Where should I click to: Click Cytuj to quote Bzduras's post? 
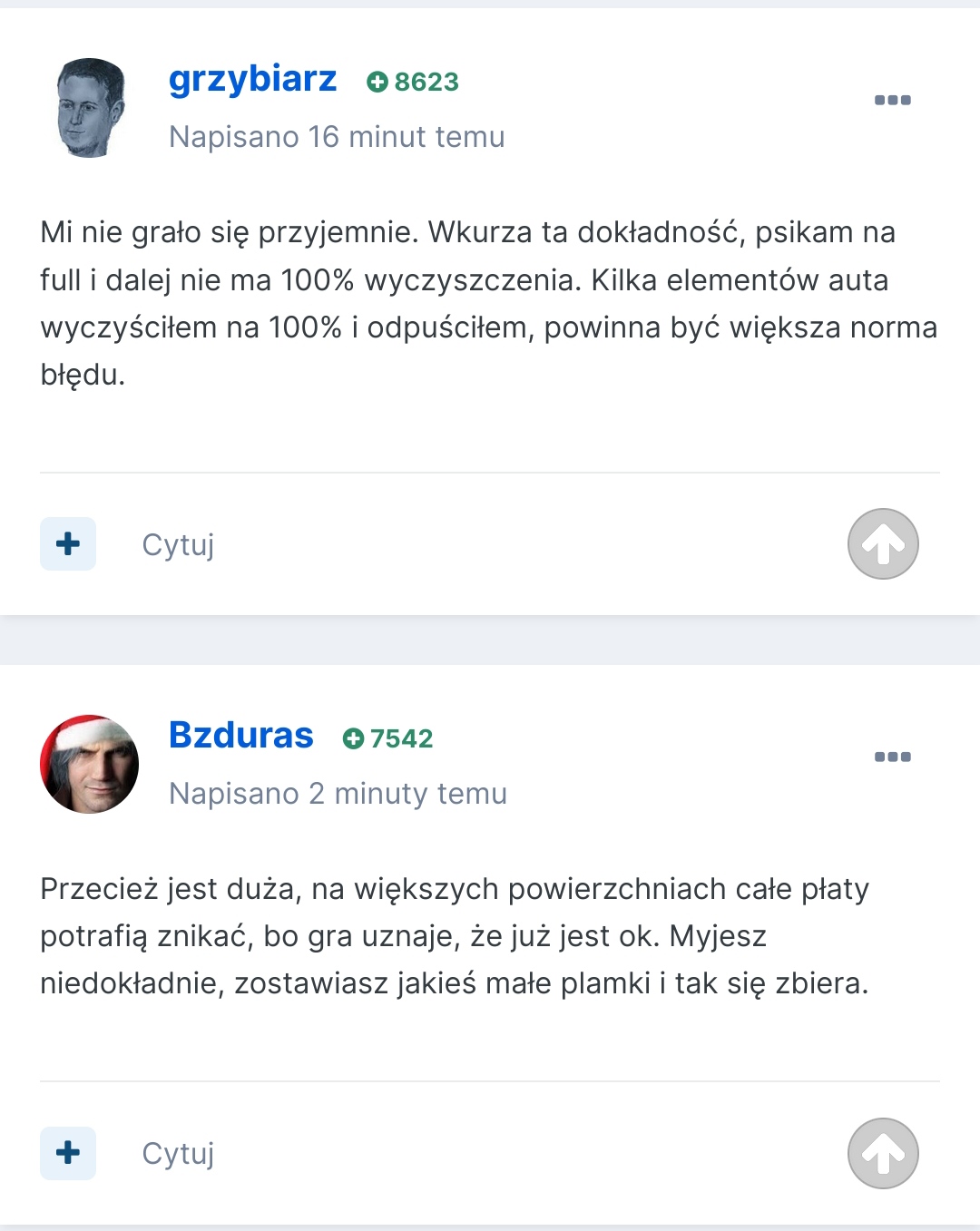[178, 1154]
